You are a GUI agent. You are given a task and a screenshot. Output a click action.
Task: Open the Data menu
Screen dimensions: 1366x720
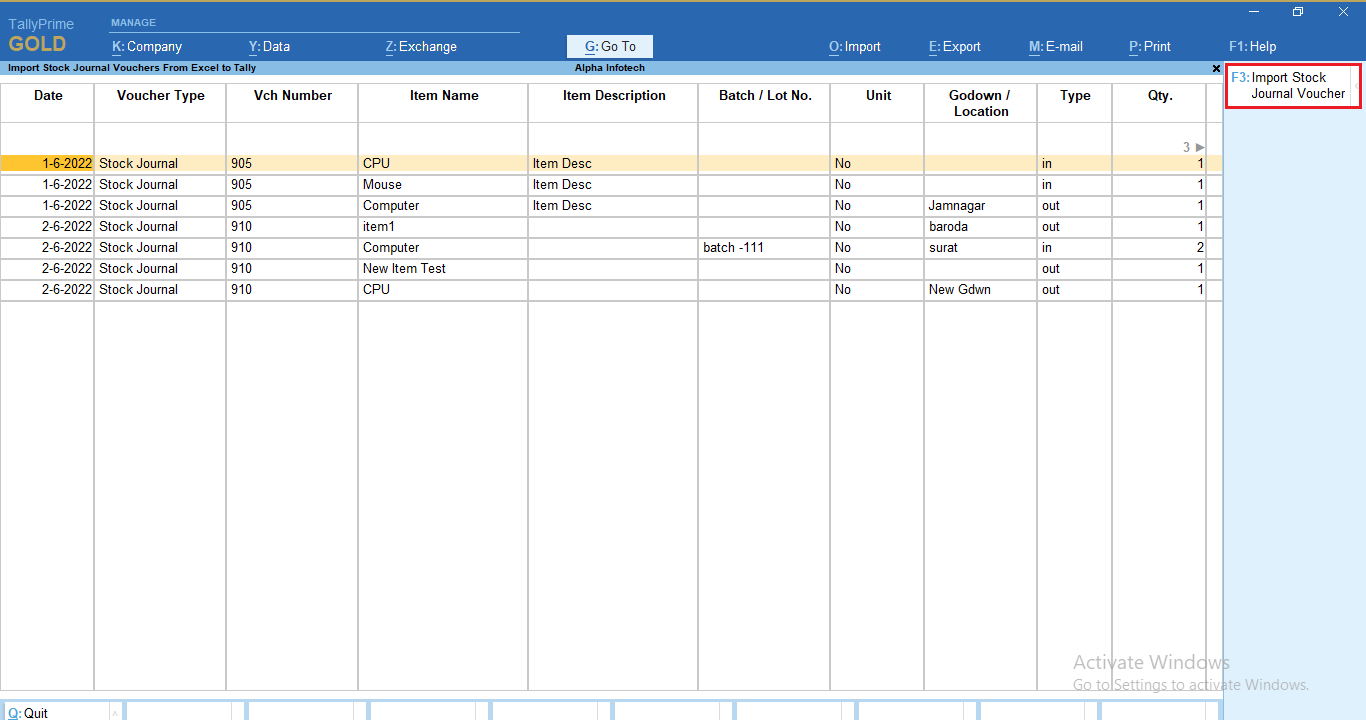(x=269, y=46)
